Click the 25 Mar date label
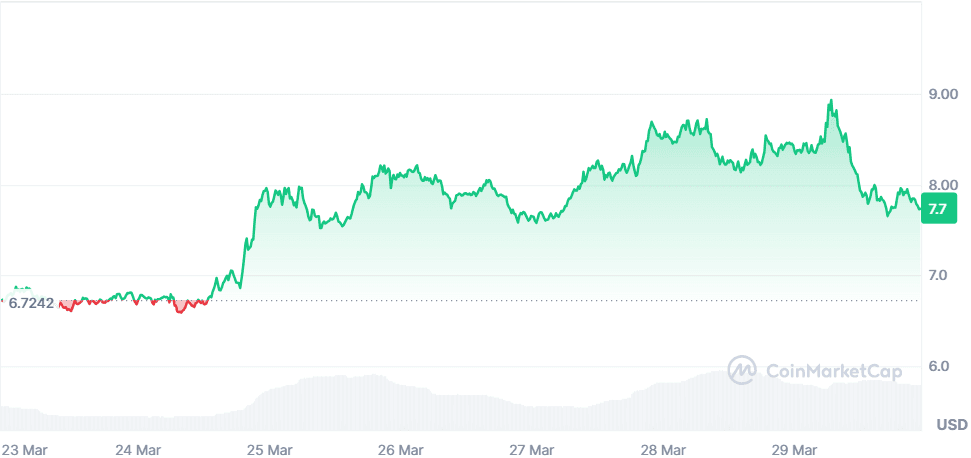The image size is (971, 458). (269, 449)
